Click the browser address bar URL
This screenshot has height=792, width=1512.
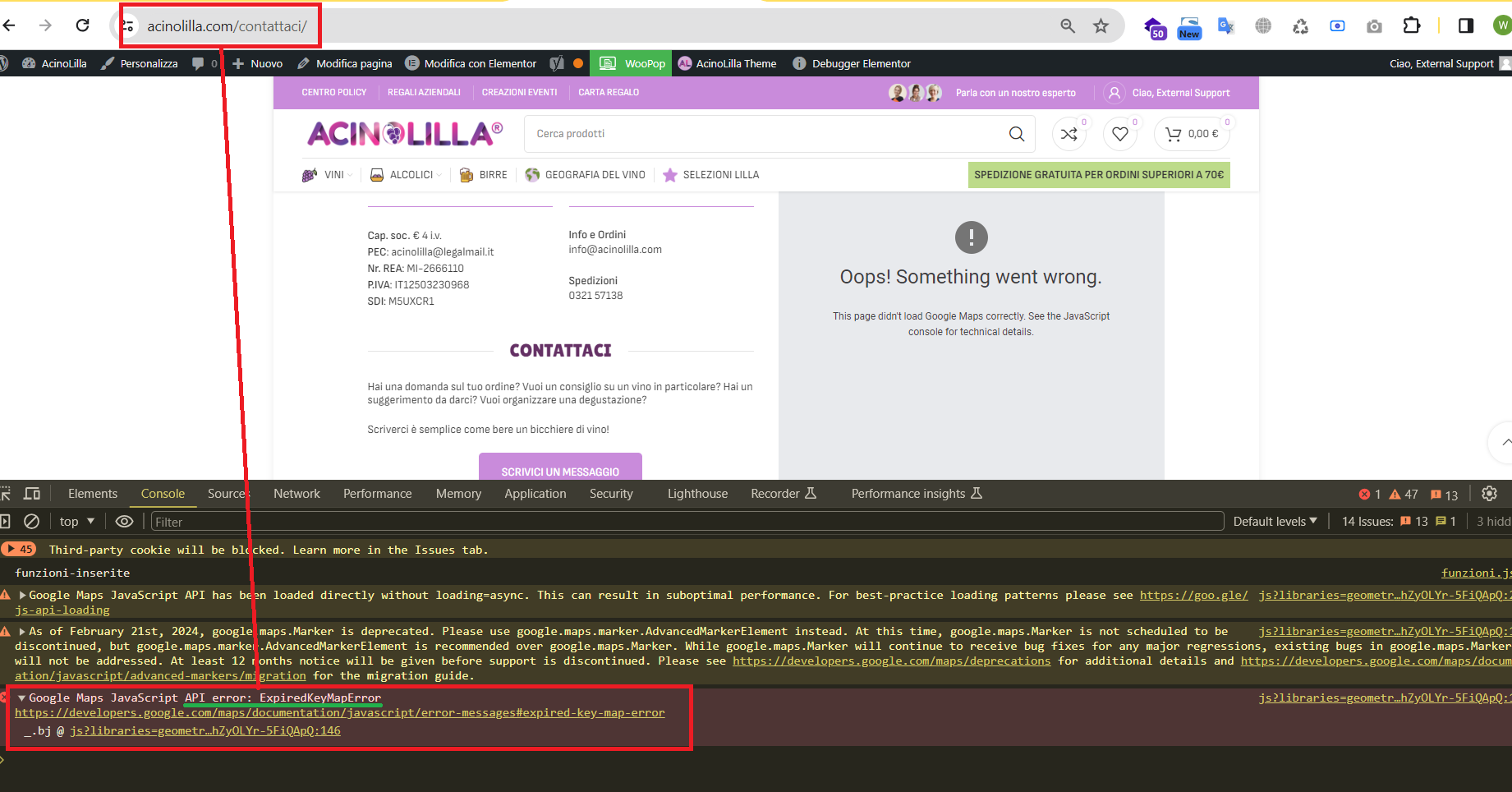click(227, 26)
